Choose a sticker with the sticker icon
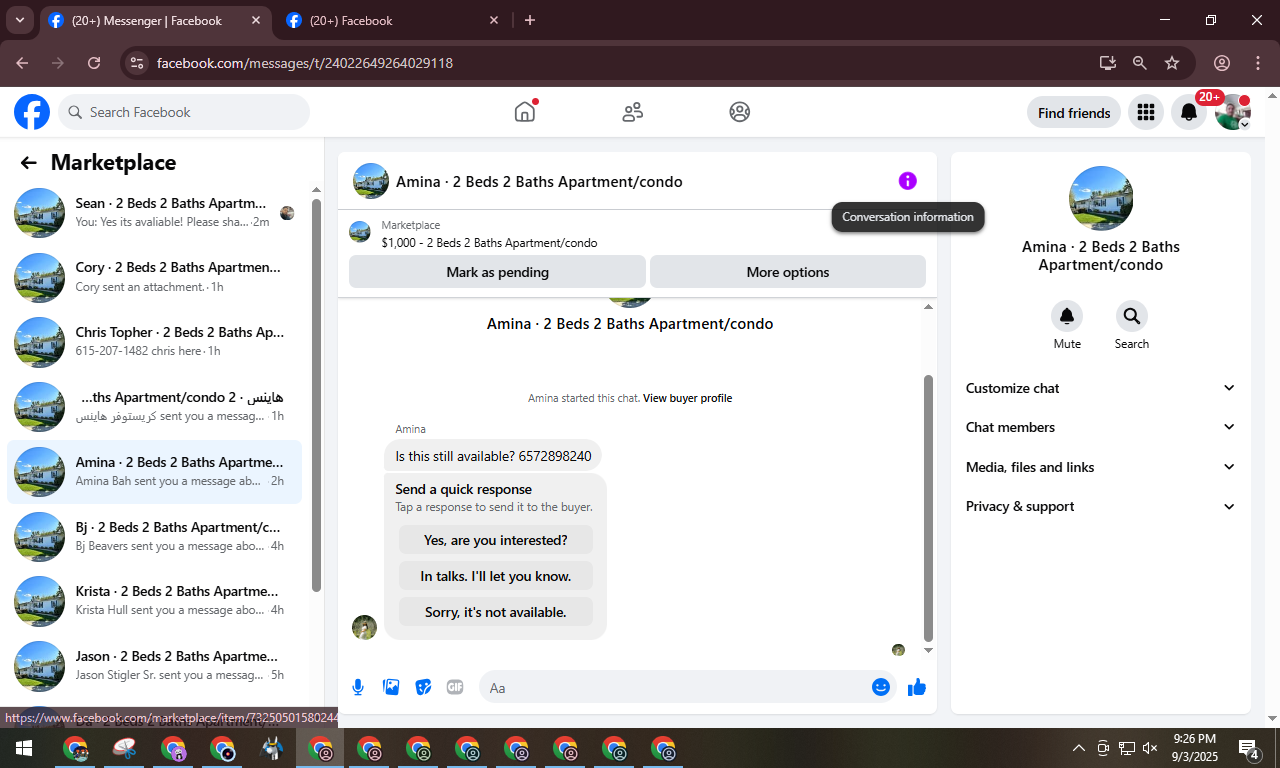Screen dimensions: 1280x768 pyautogui.click(x=423, y=687)
